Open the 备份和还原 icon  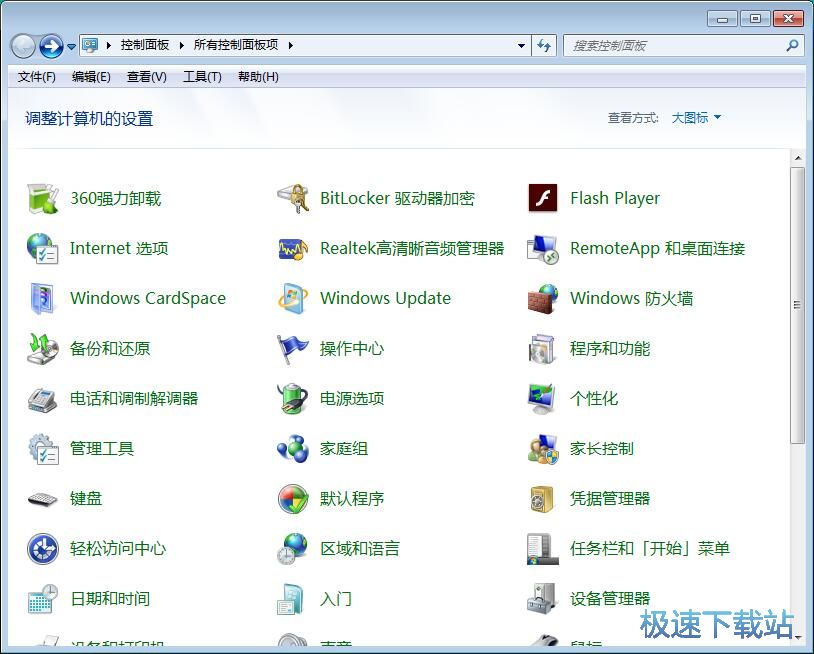[43, 348]
